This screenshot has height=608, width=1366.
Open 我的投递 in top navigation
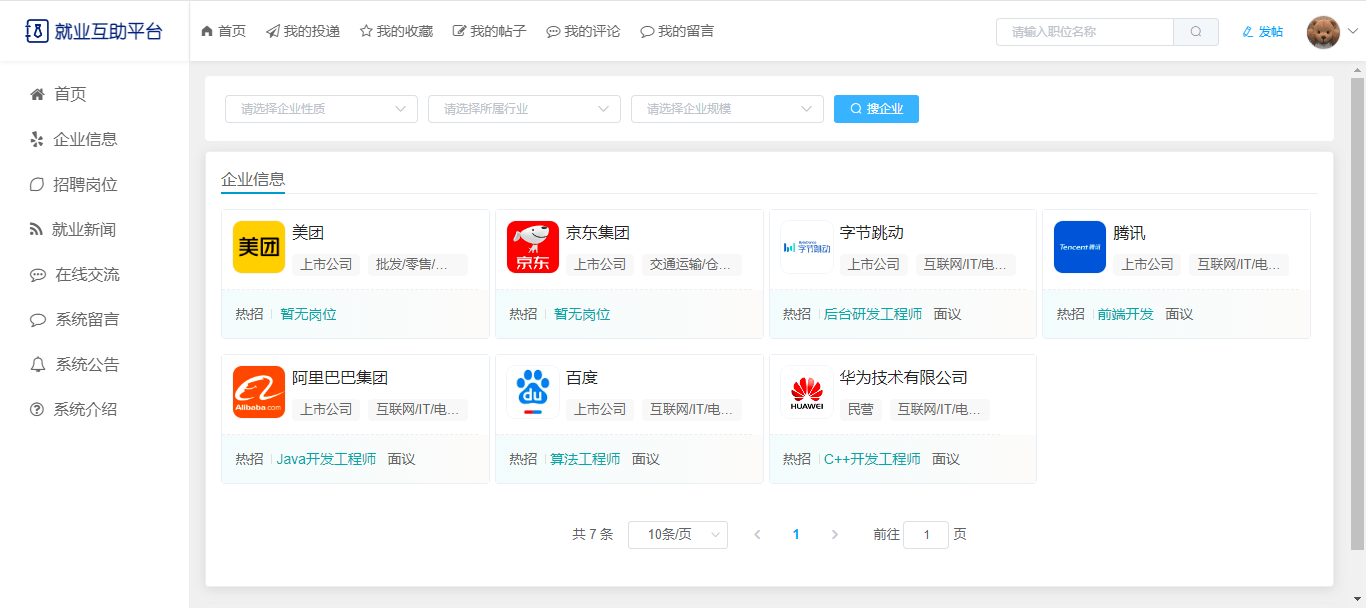point(303,32)
